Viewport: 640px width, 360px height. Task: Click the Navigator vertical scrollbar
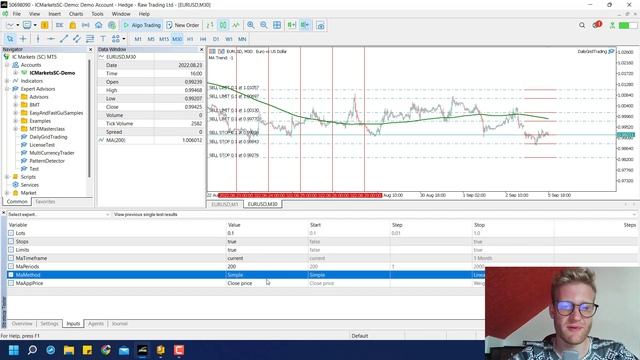pyautogui.click(x=89, y=118)
